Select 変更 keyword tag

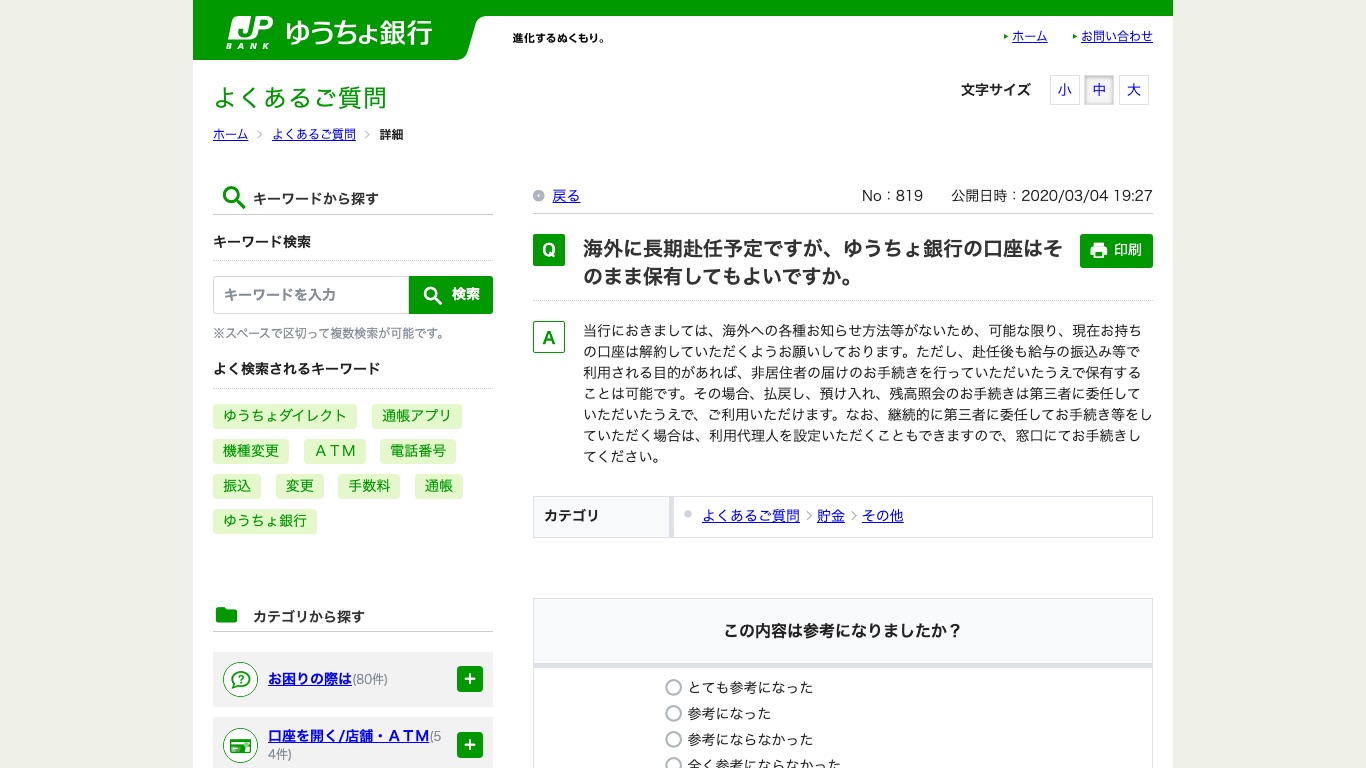300,486
